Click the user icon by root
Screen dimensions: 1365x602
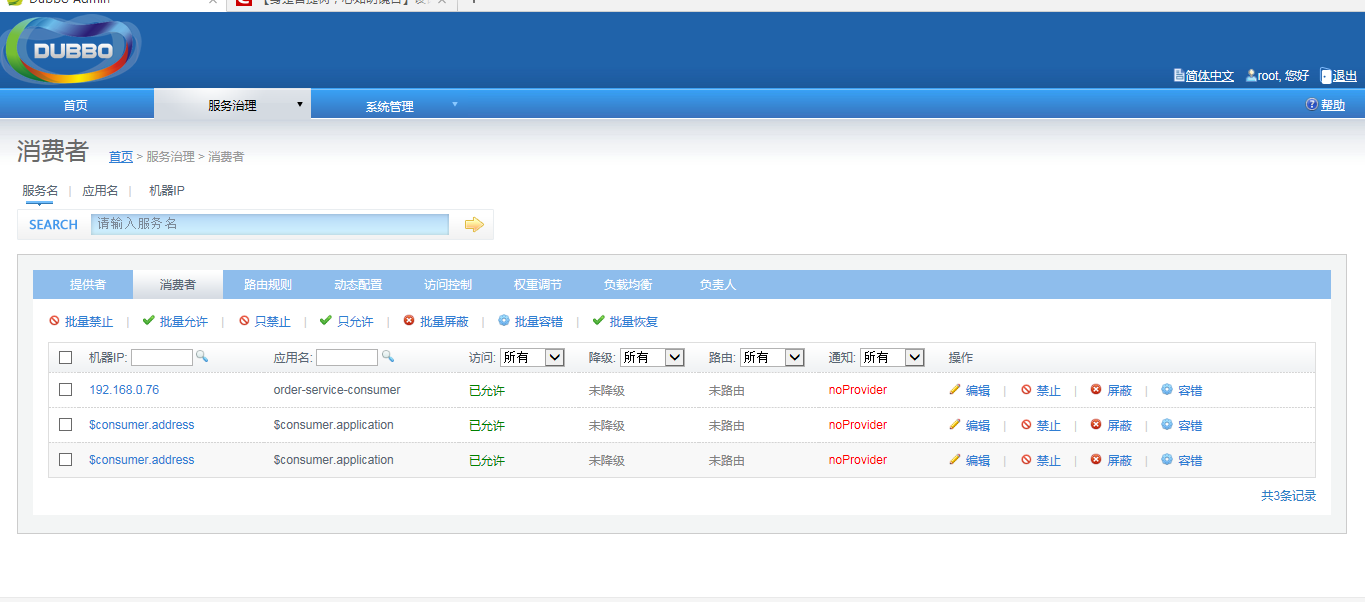(x=1251, y=75)
